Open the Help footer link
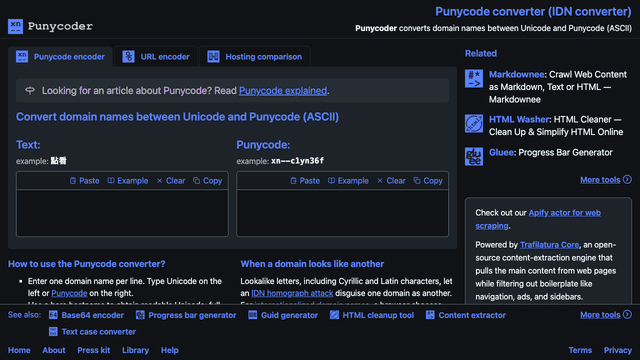 169,350
